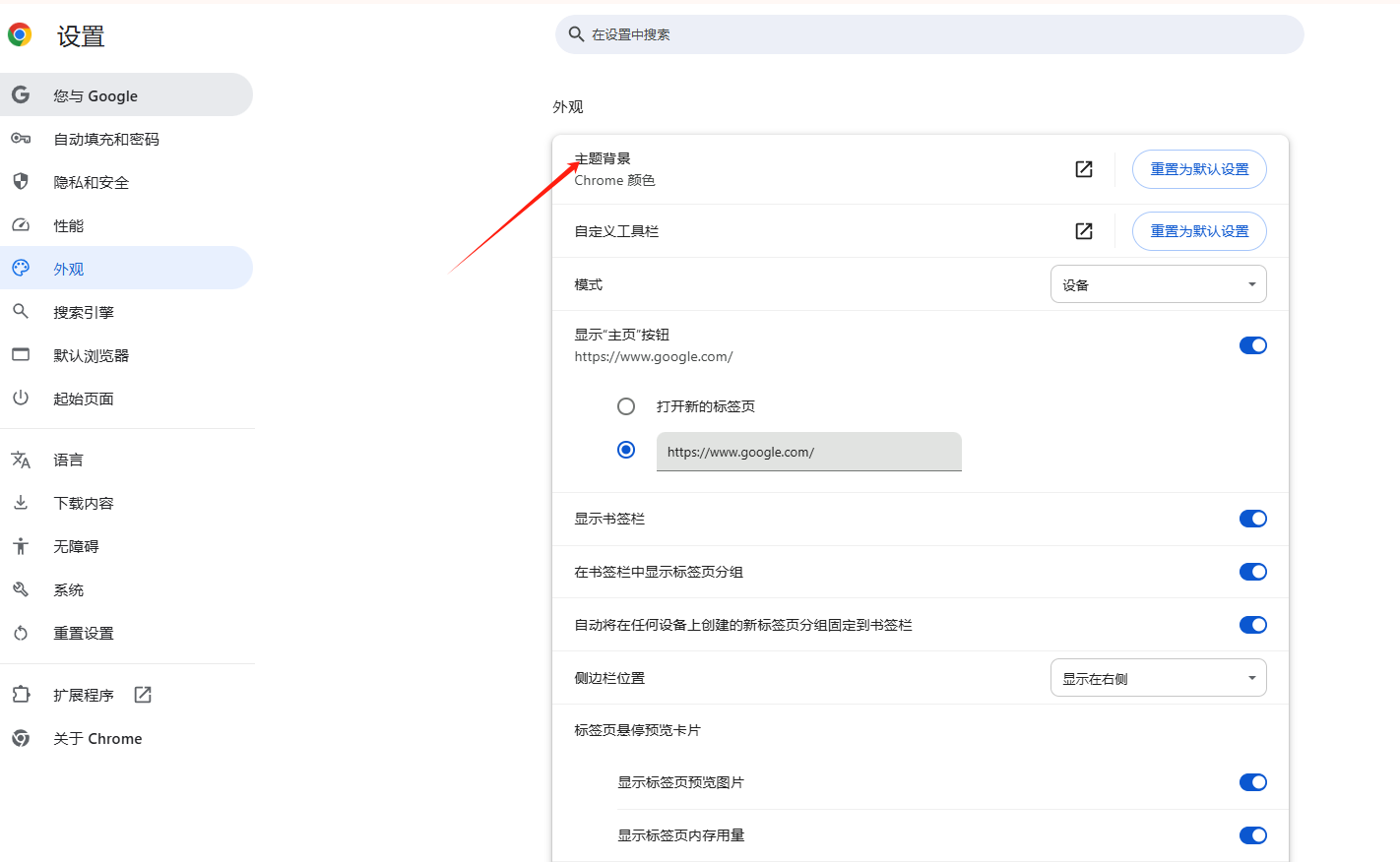Click the reset icon for 重置设置

pos(21,633)
